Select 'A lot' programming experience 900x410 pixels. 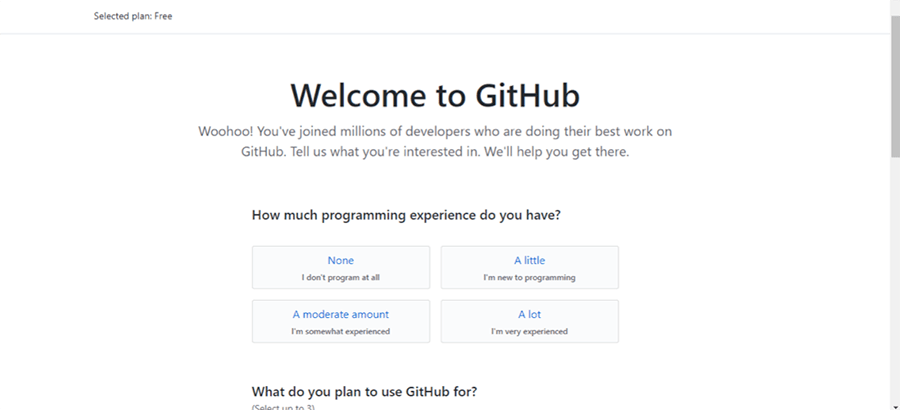click(529, 322)
